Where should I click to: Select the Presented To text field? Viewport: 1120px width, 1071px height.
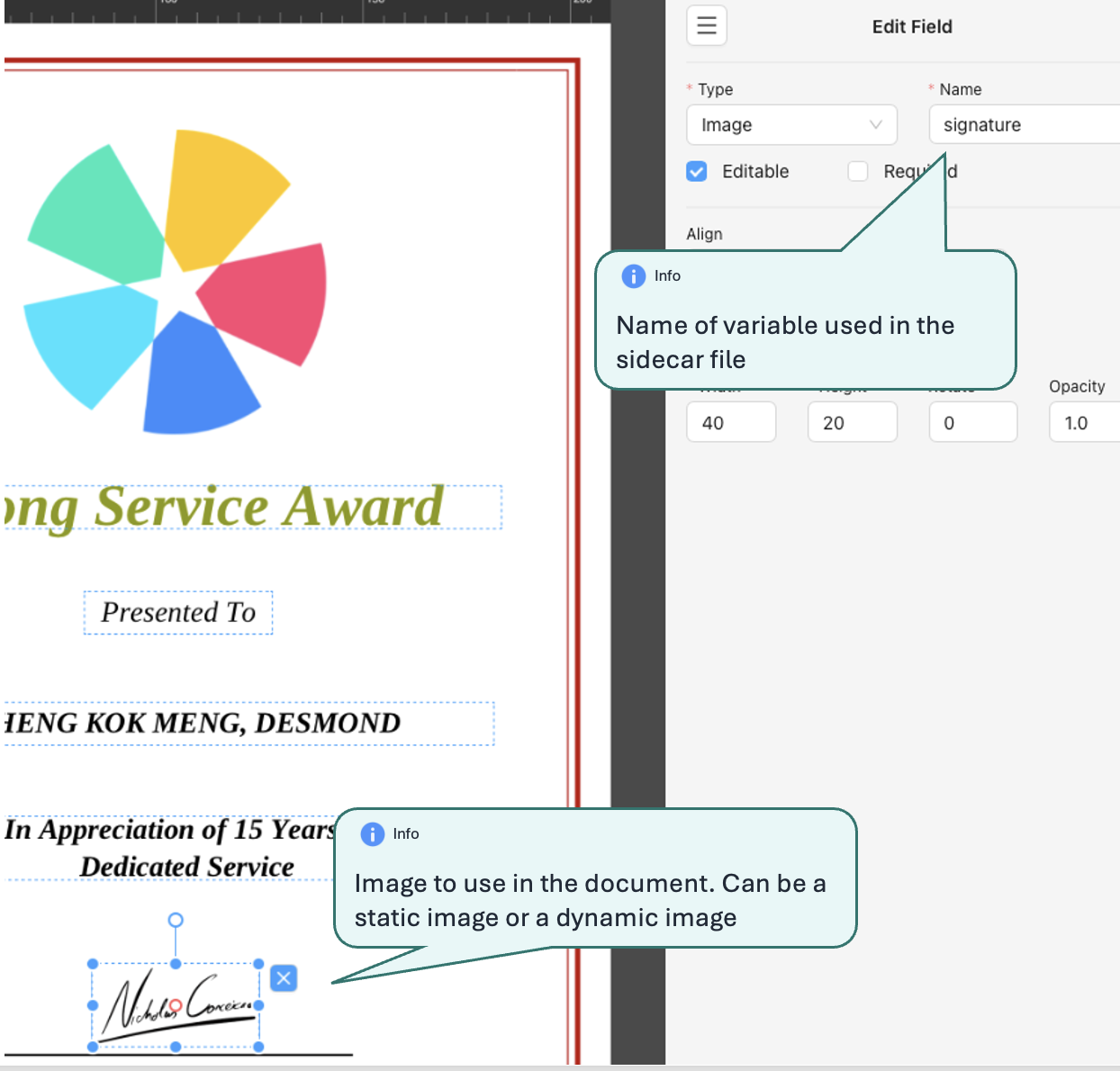(178, 613)
